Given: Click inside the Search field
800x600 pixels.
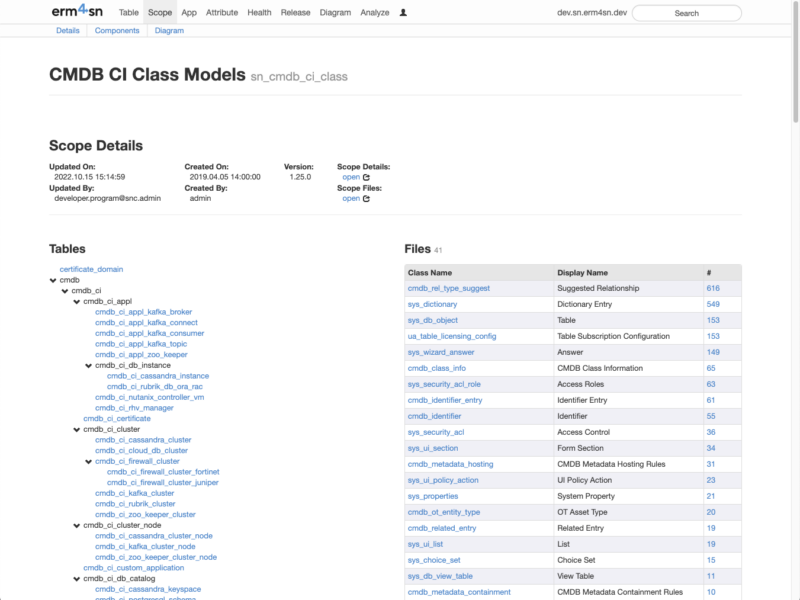Looking at the screenshot, I should (x=686, y=13).
